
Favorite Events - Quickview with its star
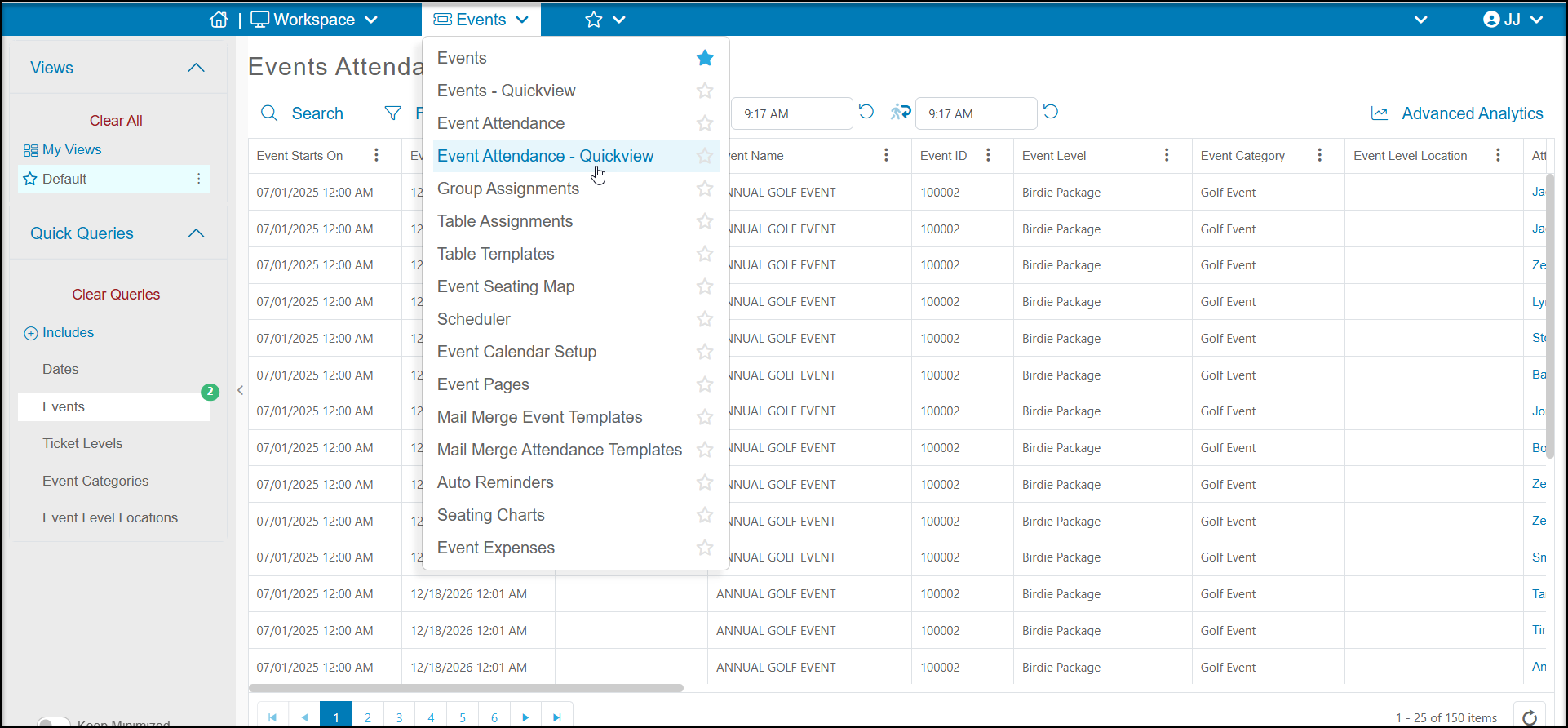[705, 91]
